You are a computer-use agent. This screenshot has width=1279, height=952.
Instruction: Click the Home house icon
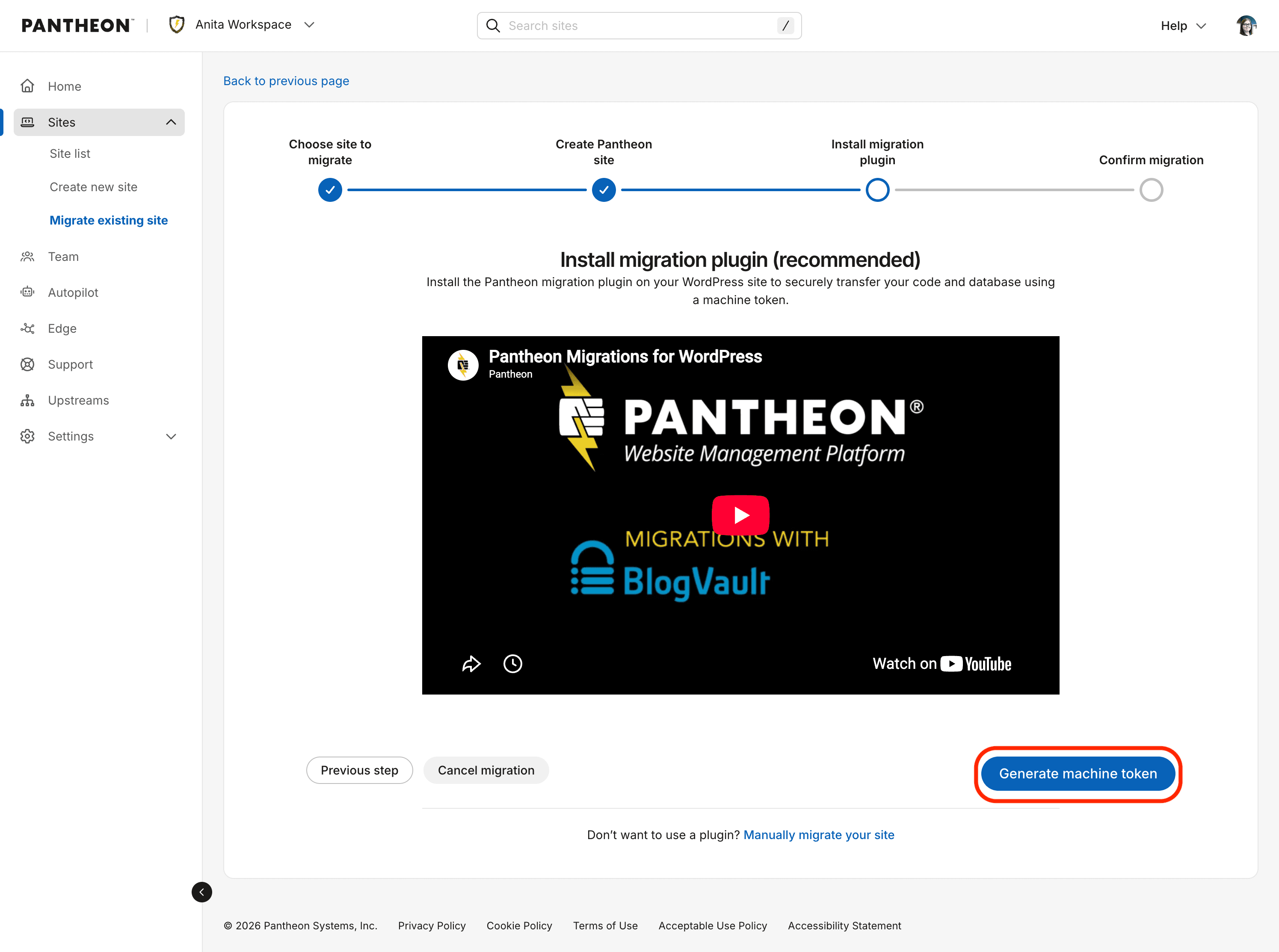pyautogui.click(x=27, y=86)
